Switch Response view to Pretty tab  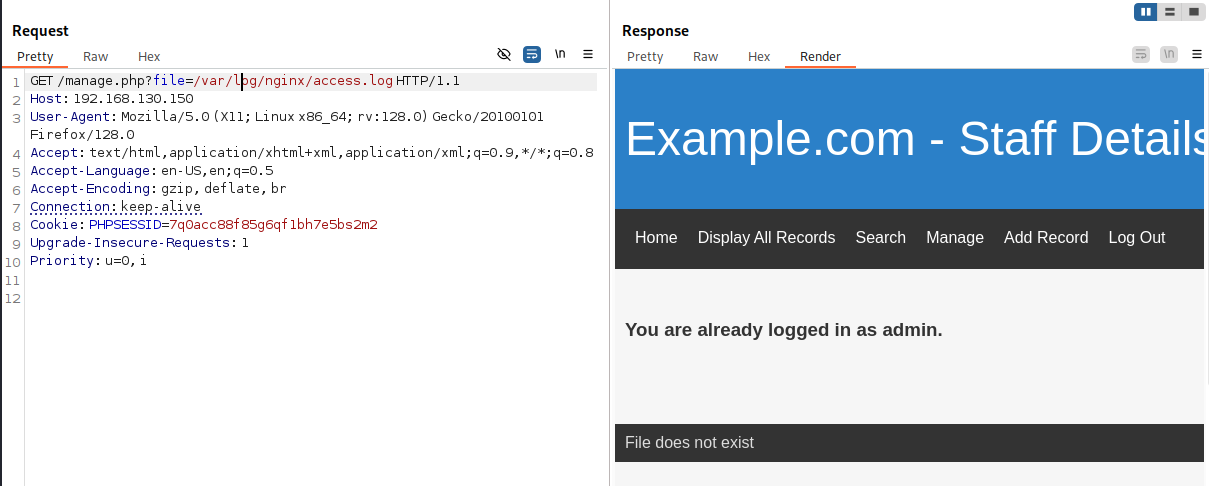[645, 57]
